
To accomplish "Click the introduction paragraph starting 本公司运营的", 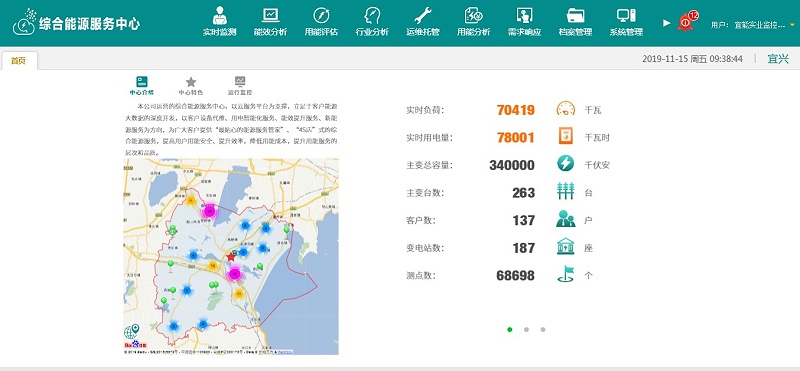I will [231, 129].
